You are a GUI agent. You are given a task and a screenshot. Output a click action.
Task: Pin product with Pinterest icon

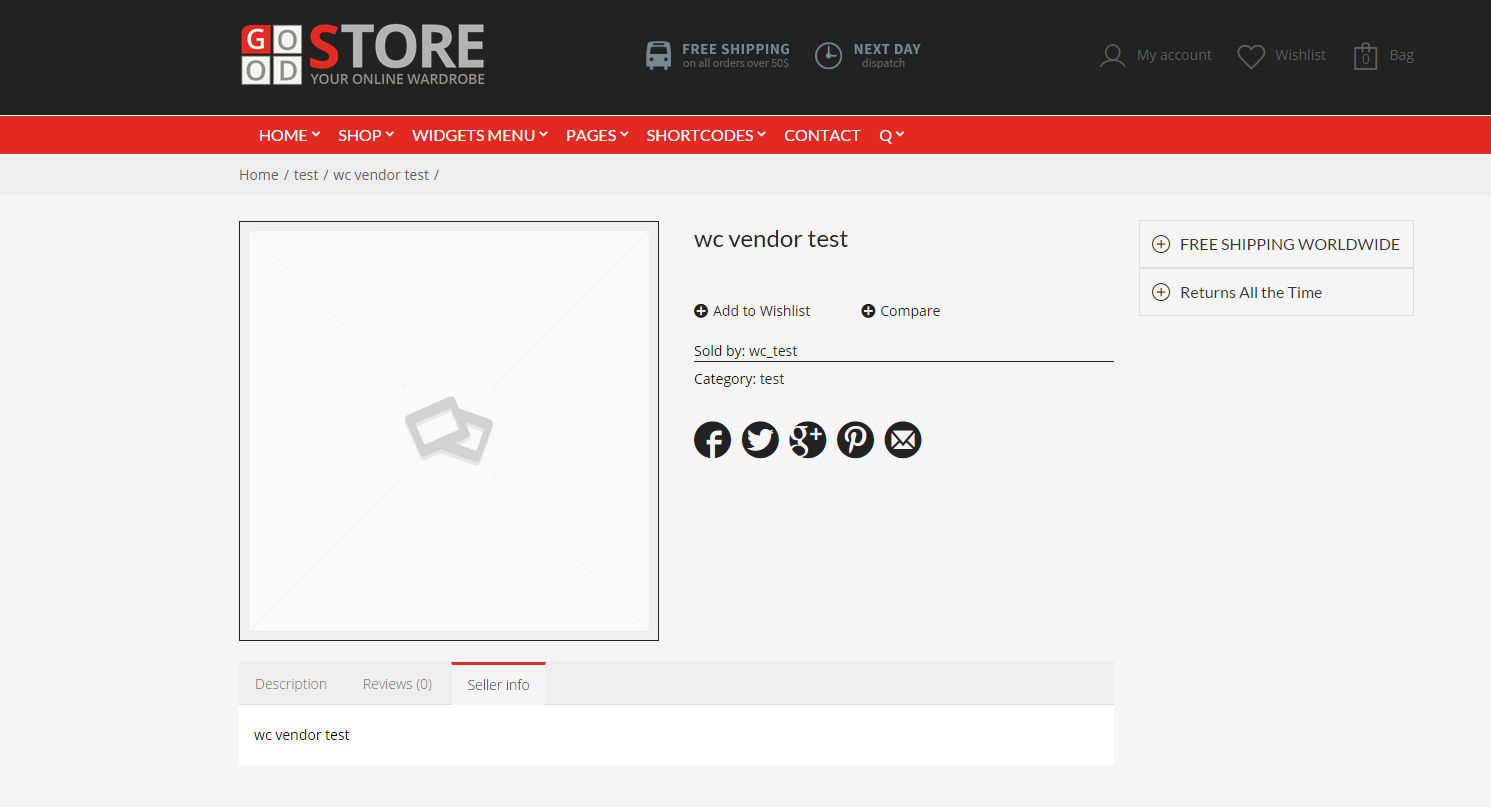pyautogui.click(x=855, y=440)
